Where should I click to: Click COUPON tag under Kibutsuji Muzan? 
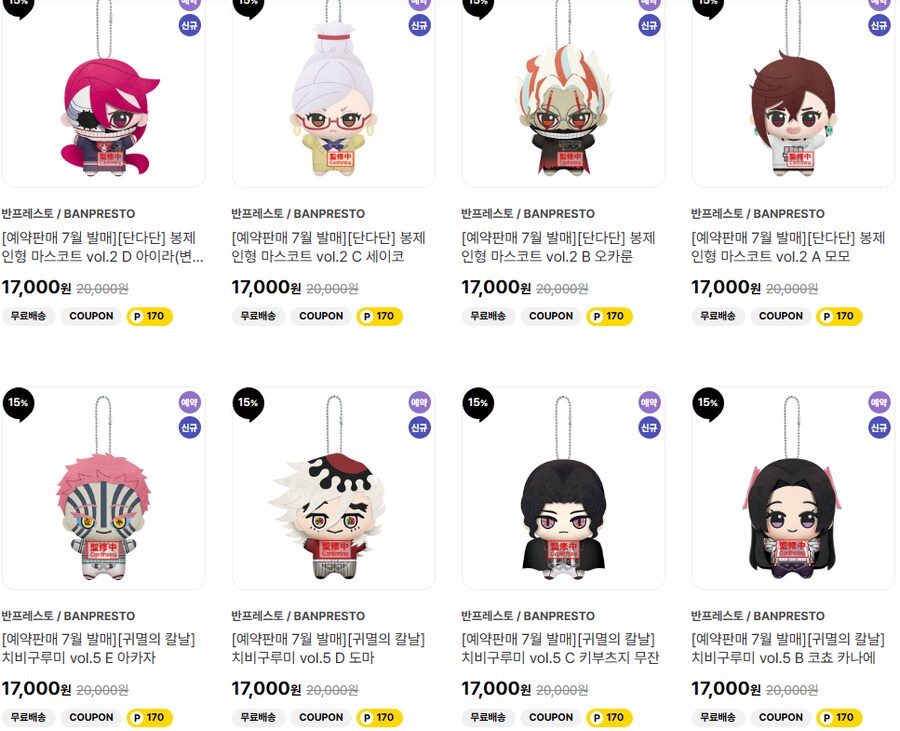pyautogui.click(x=551, y=717)
